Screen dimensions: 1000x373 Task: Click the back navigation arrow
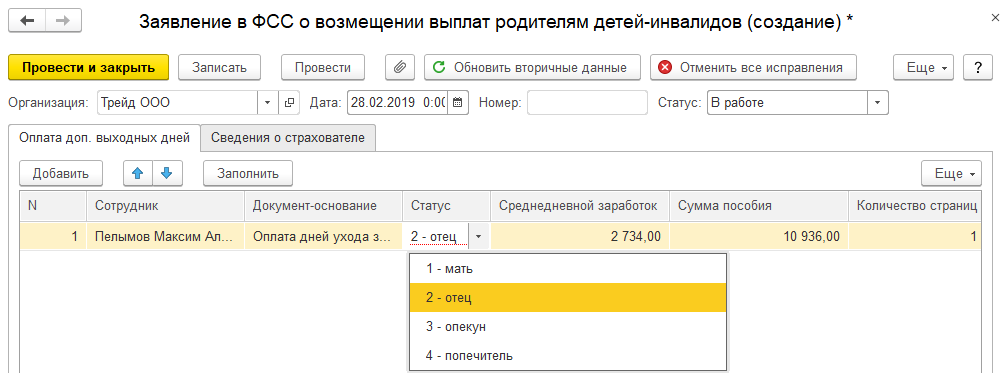(x=27, y=21)
